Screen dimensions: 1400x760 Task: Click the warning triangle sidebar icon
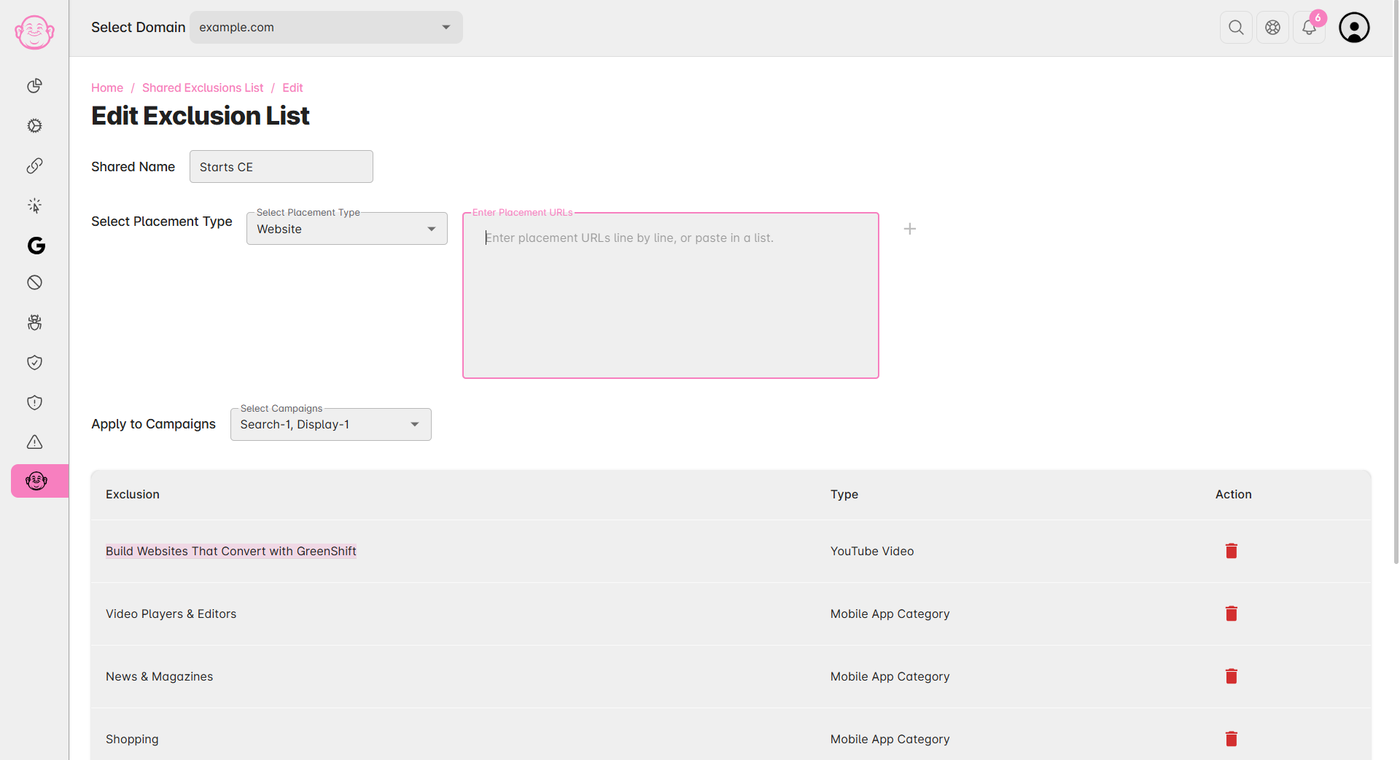click(x=35, y=442)
